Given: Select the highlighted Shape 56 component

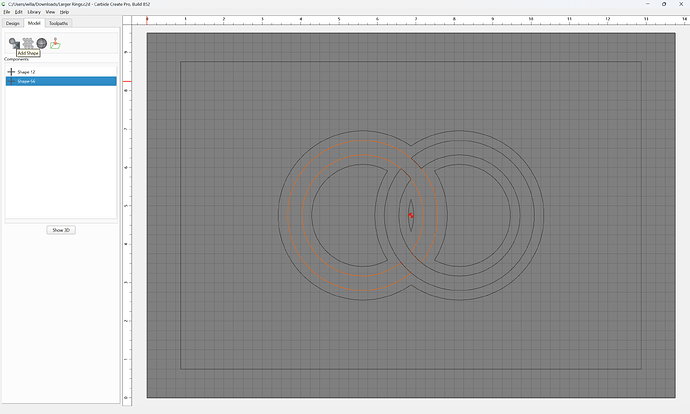Looking at the screenshot, I should pyautogui.click(x=61, y=81).
